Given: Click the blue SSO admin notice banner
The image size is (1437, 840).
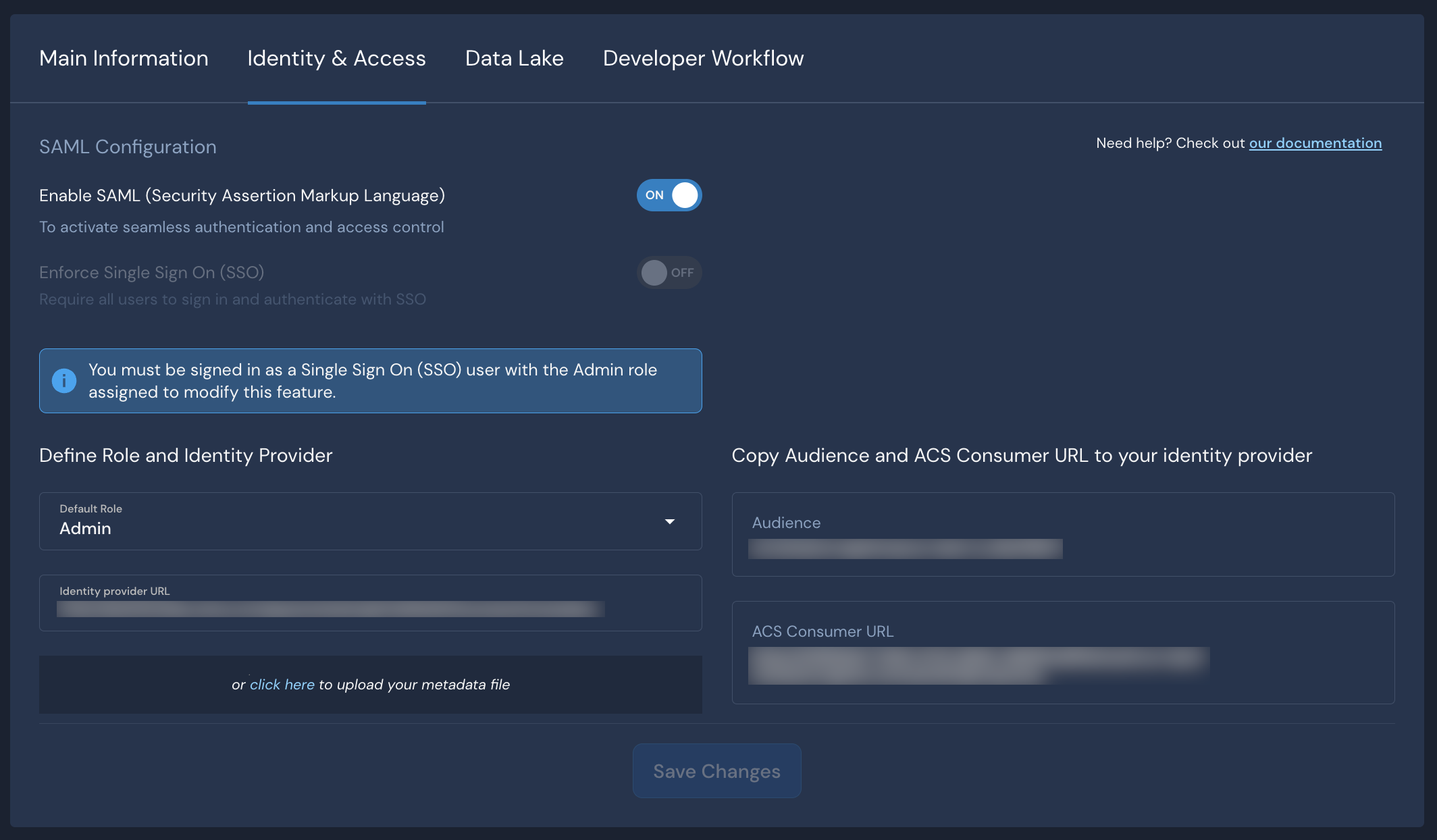Looking at the screenshot, I should point(370,380).
